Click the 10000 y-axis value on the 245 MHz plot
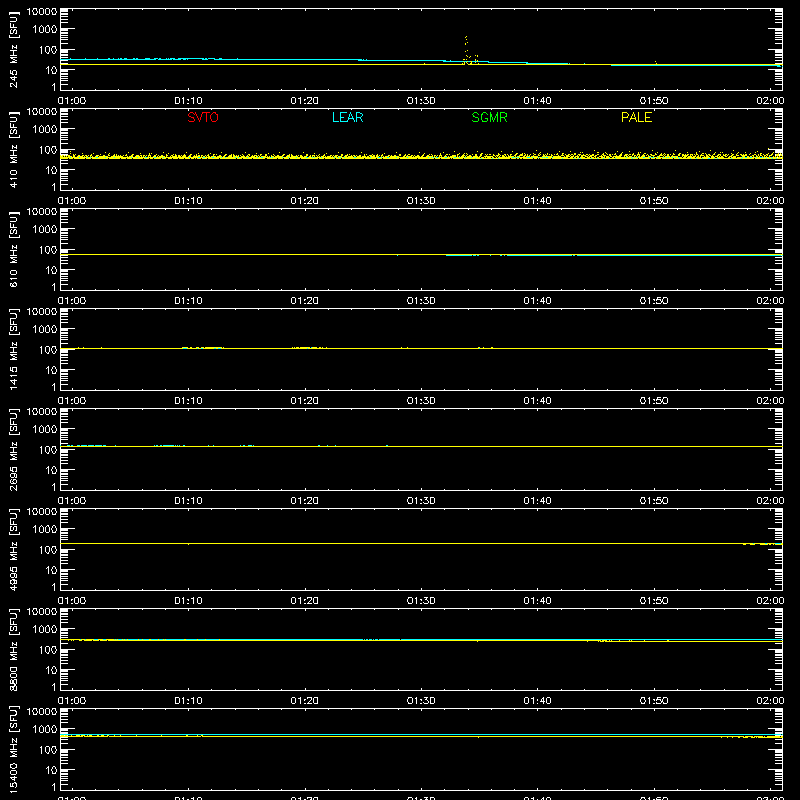800x800 pixels. (42, 12)
